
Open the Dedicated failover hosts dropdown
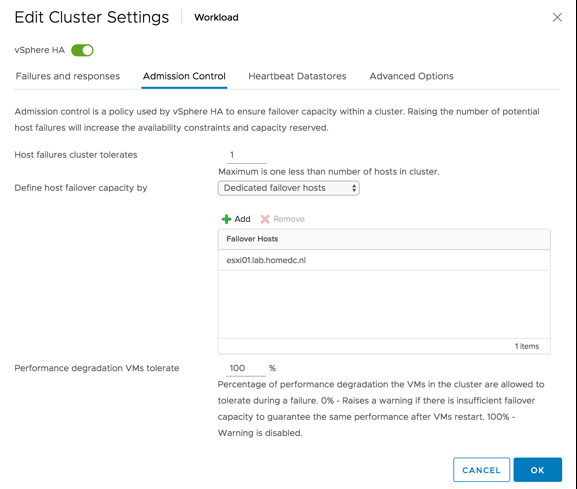[x=288, y=188]
